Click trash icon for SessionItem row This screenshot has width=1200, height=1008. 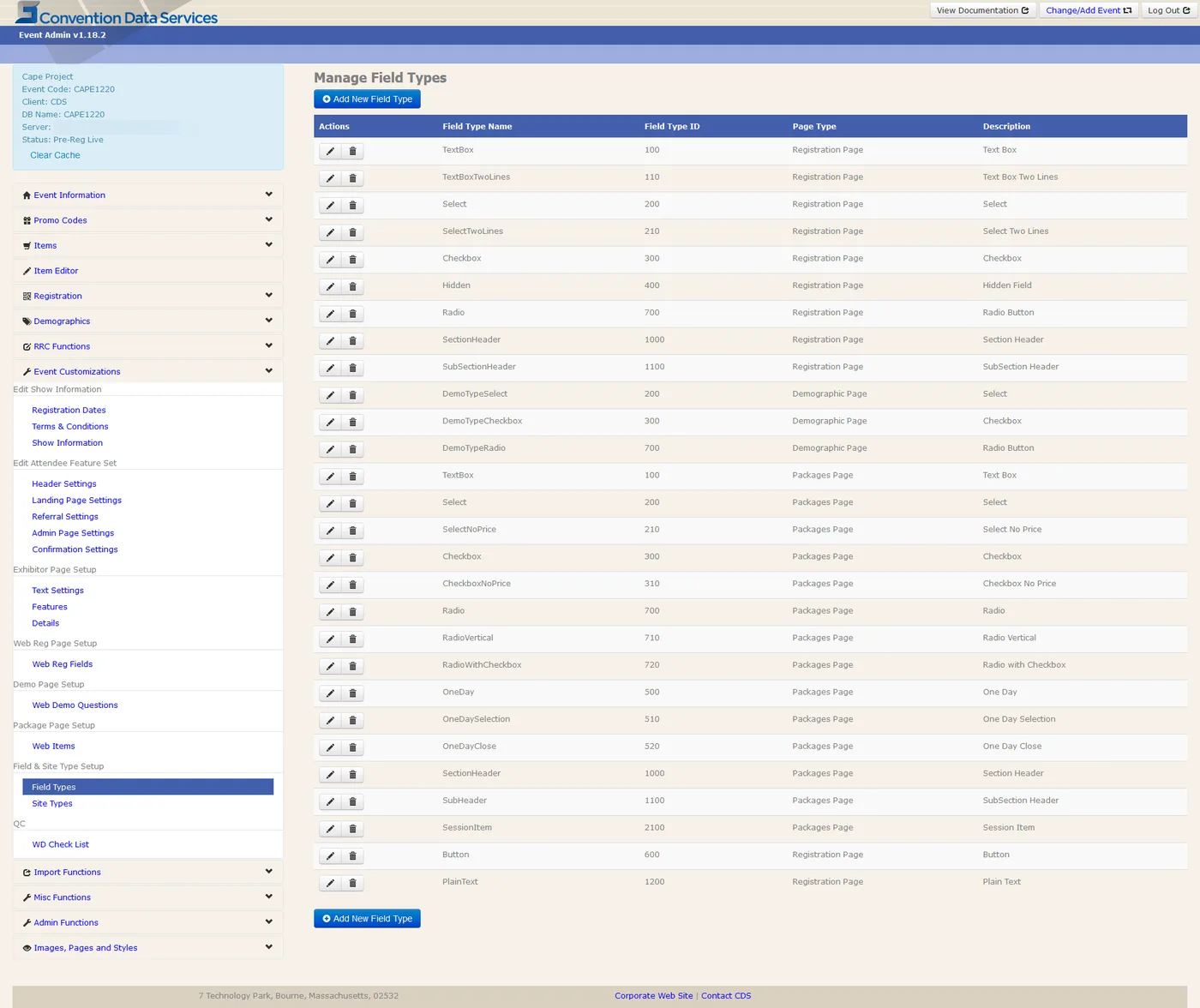coord(352,829)
